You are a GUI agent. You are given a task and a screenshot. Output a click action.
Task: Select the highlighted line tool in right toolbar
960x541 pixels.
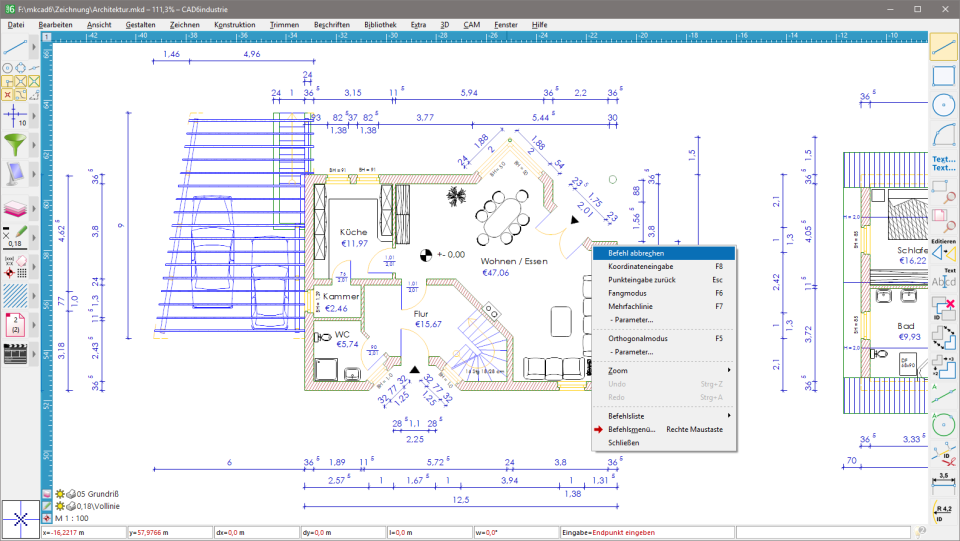pyautogui.click(x=943, y=47)
